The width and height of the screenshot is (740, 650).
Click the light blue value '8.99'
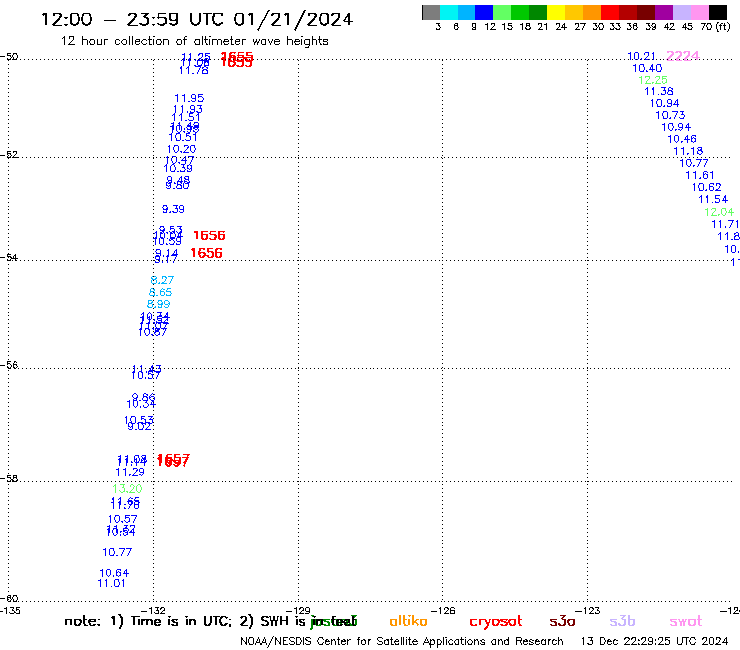(x=159, y=304)
